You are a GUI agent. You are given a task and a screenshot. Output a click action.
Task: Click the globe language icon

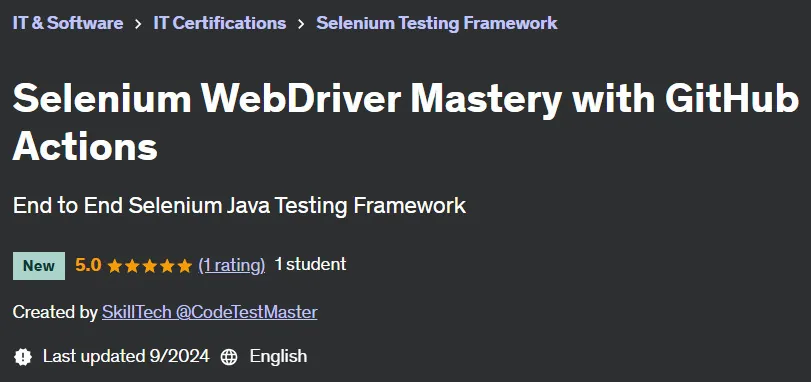point(229,357)
